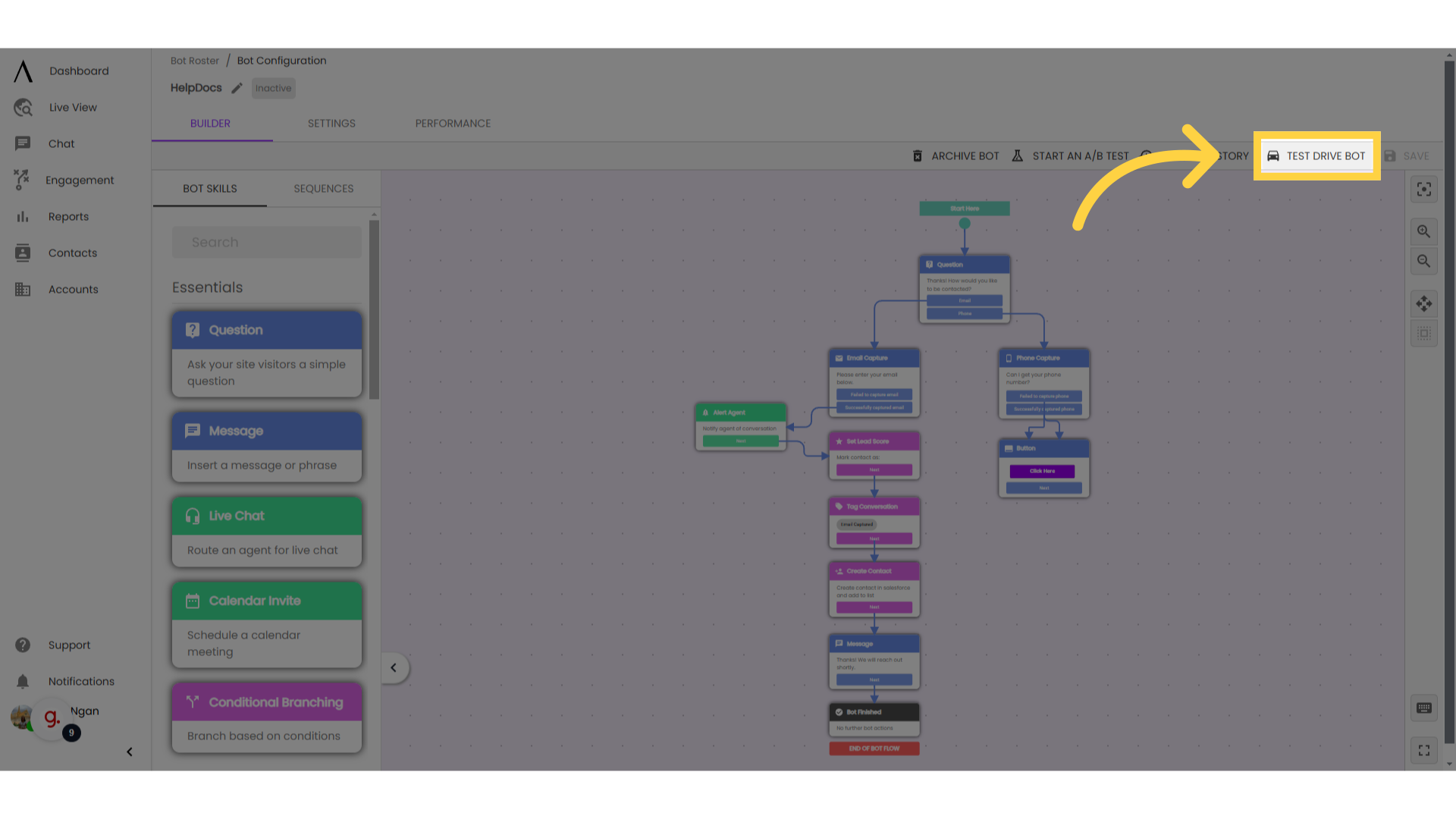Open the Settings tab
The height and width of the screenshot is (819, 1456).
(x=331, y=124)
